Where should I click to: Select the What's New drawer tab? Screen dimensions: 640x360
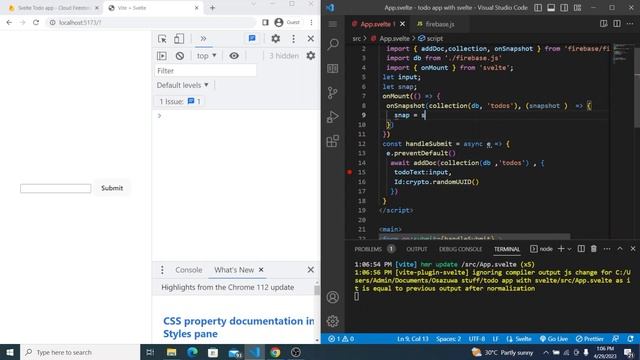(x=234, y=270)
